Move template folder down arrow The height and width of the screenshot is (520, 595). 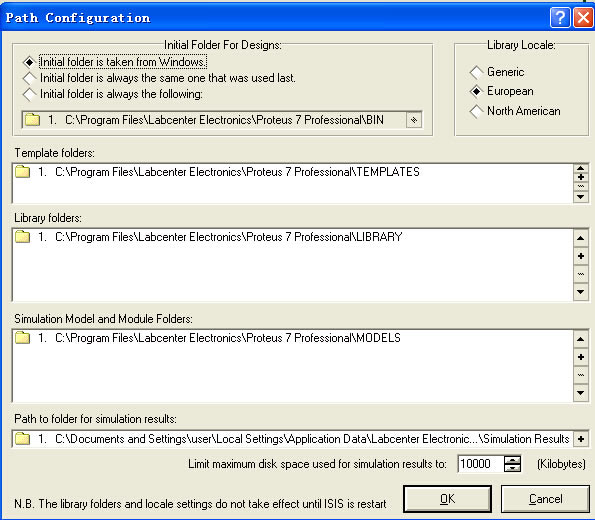[581, 197]
